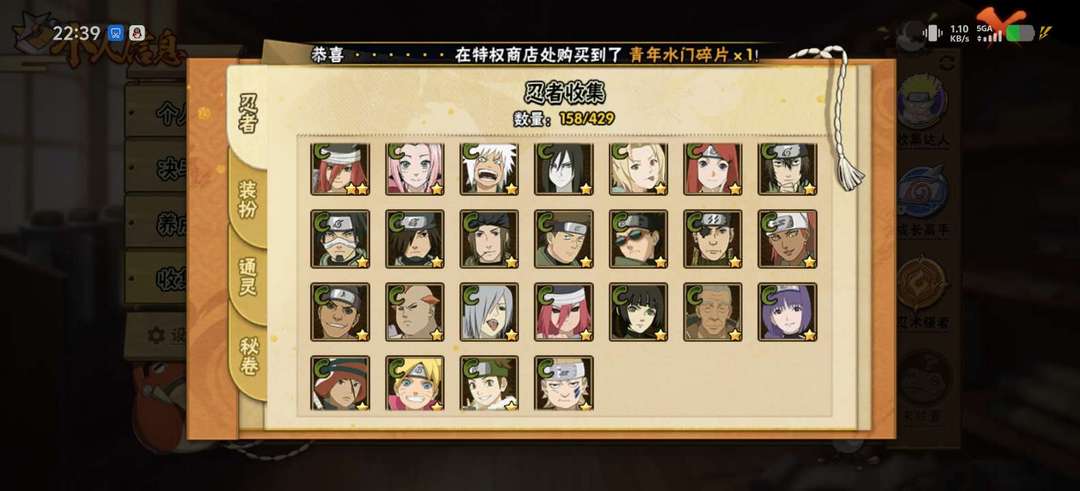Select white-haired ninja with blue cheek markings
Image resolution: width=1080 pixels, height=491 pixels.
point(563,384)
